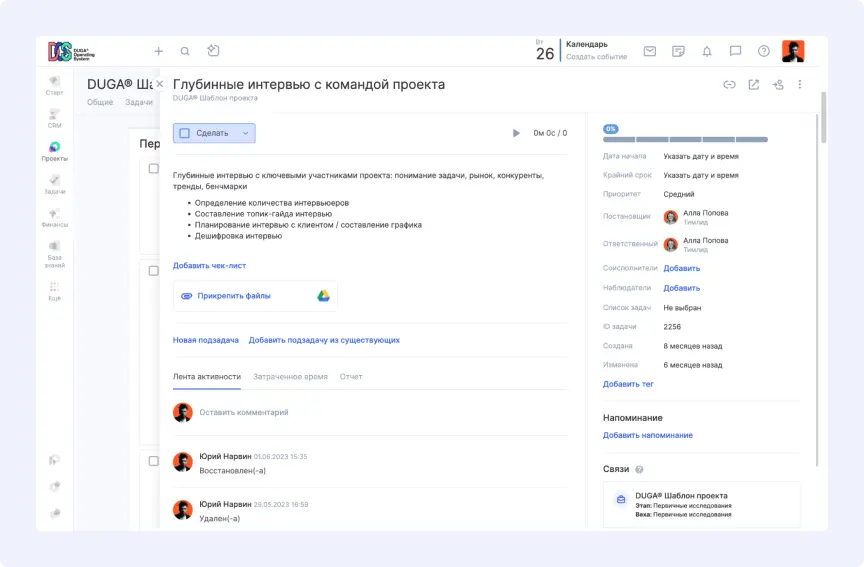The height and width of the screenshot is (567, 864).
Task: Open the Проекты sidebar section
Action: point(54,151)
